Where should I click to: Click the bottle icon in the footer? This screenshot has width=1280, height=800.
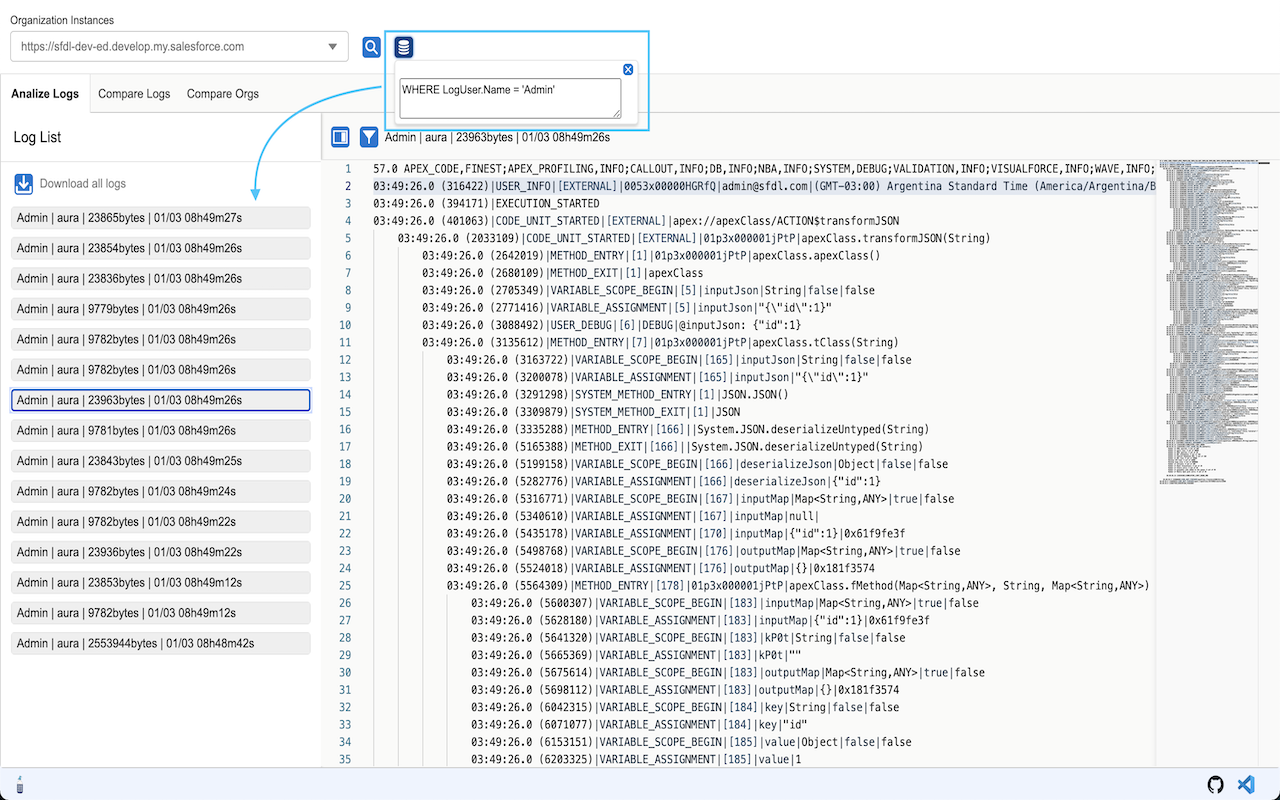pyautogui.click(x=19, y=785)
